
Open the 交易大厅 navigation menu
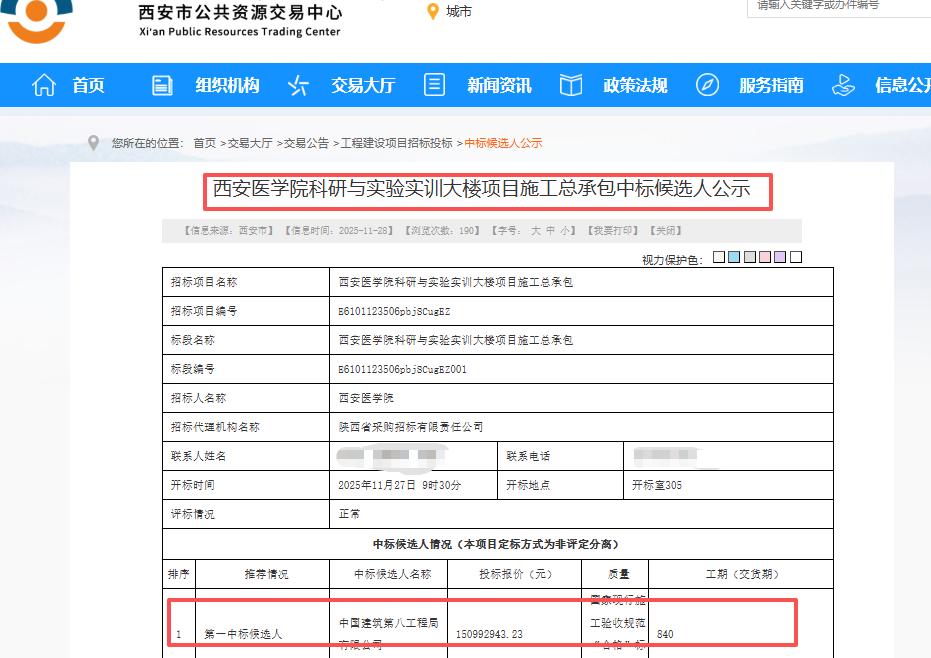(362, 85)
